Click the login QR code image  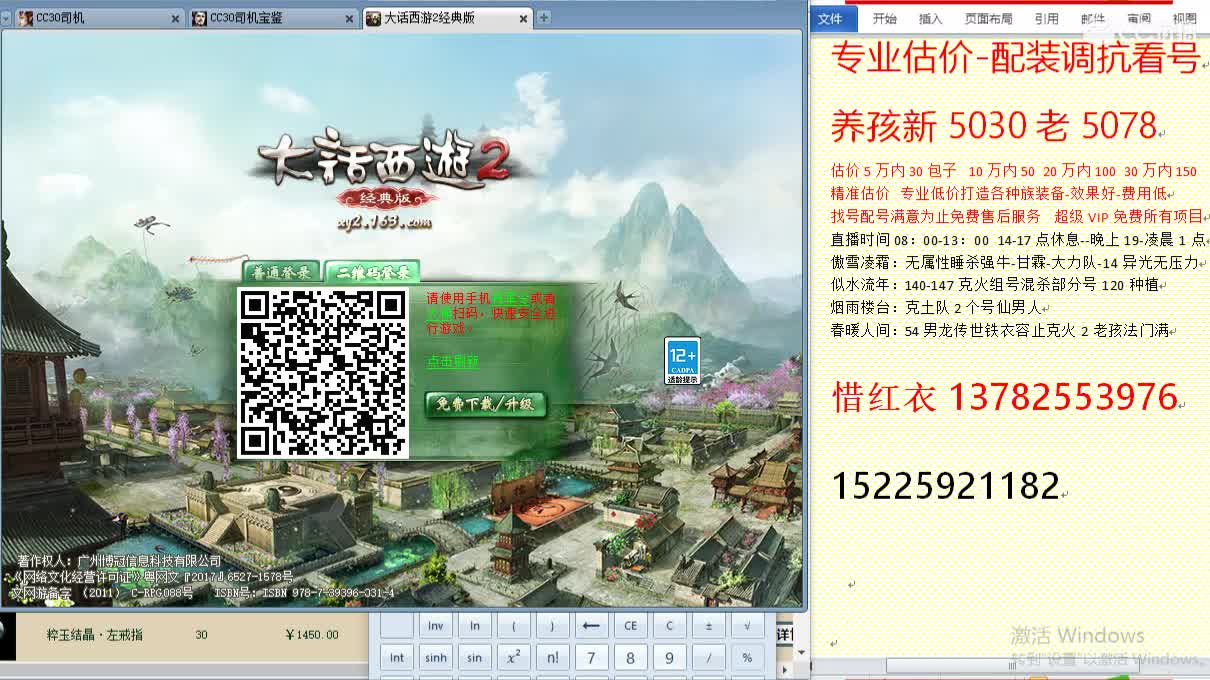tap(323, 373)
